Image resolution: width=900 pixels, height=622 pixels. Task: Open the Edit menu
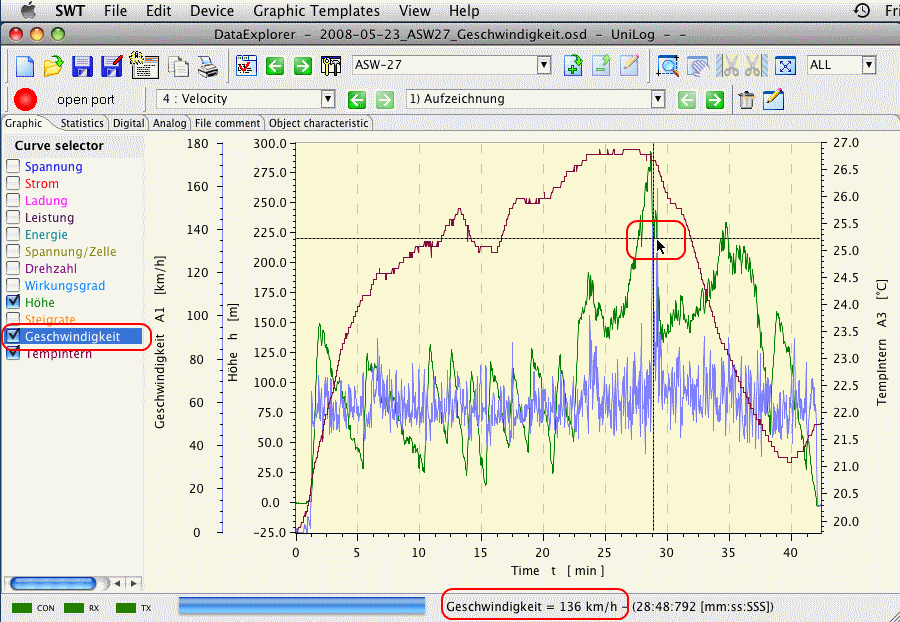pyautogui.click(x=158, y=10)
